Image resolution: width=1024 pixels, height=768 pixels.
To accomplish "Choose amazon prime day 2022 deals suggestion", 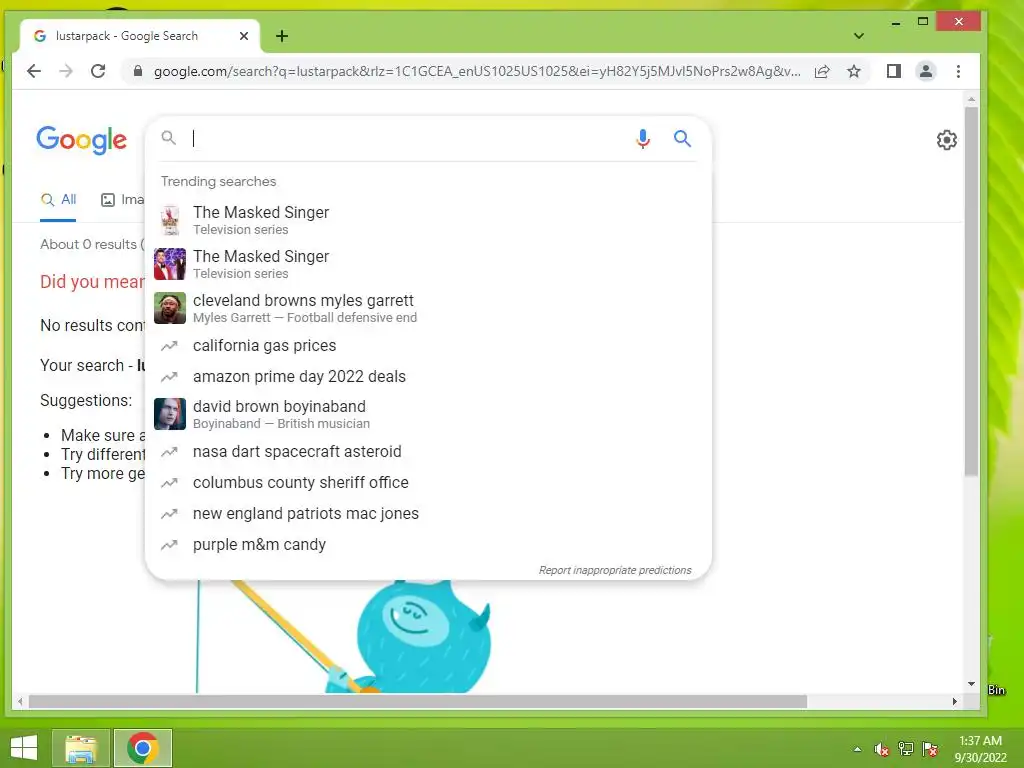I will [x=428, y=377].
